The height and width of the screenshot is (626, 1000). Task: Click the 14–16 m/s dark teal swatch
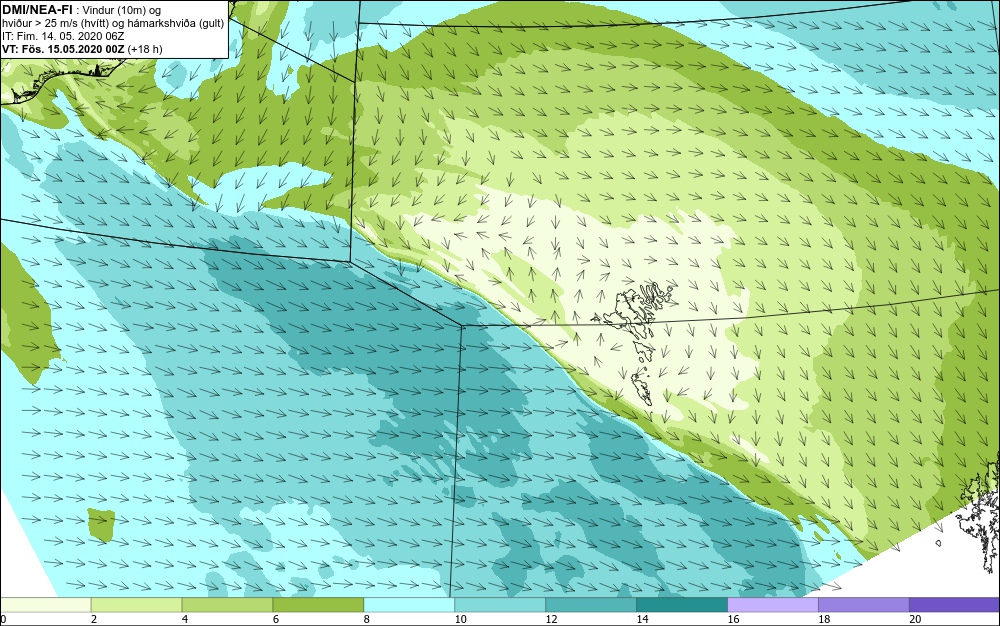click(682, 604)
